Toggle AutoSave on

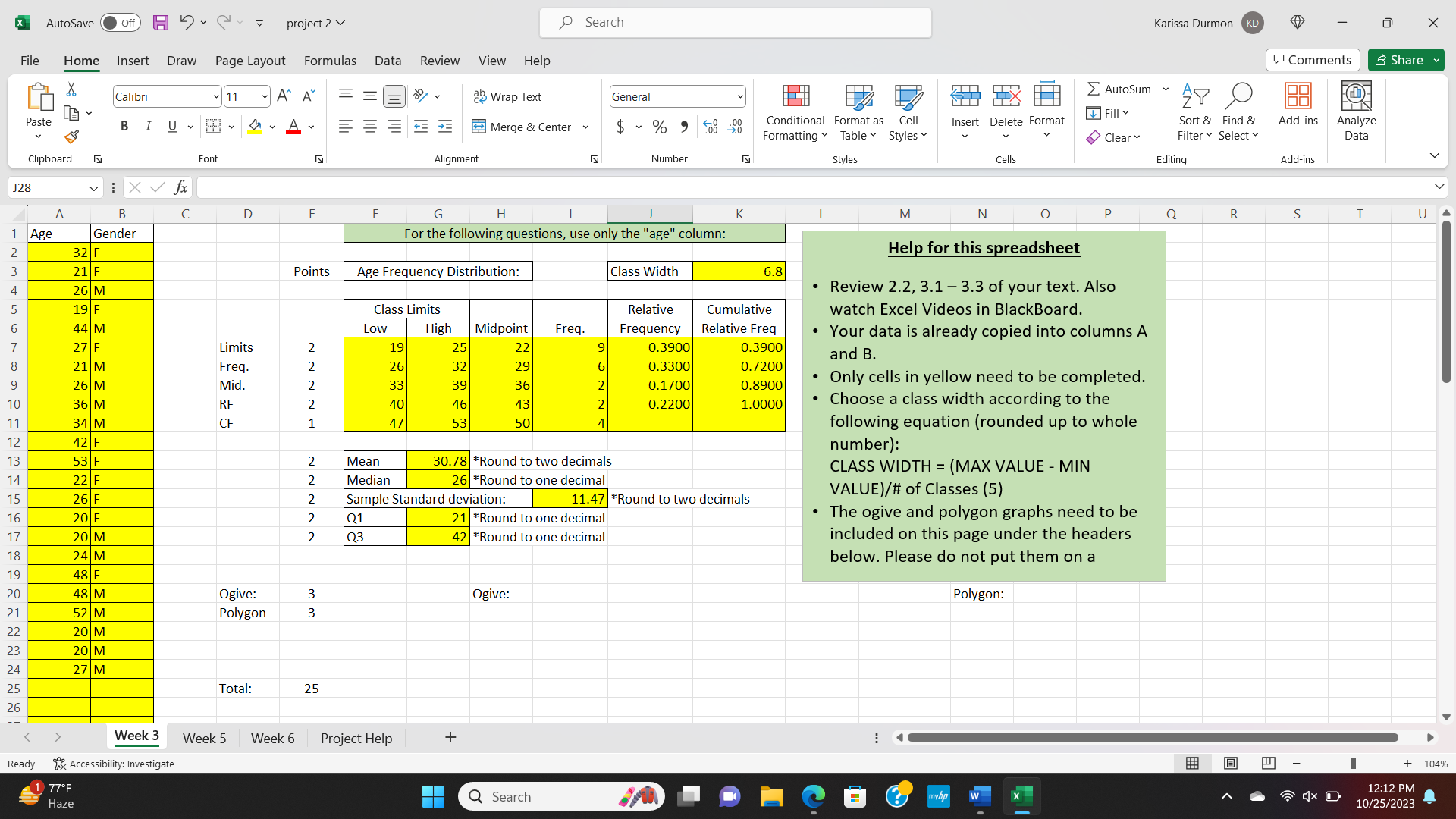click(x=120, y=23)
